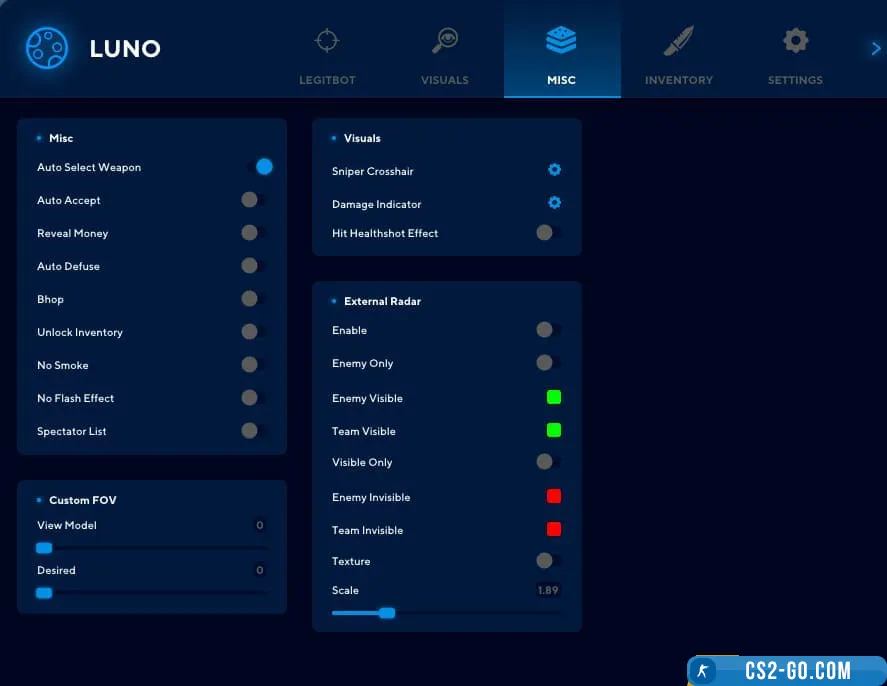Viewport: 887px width, 686px height.
Task: Open the Visuals magnifier eye icon
Action: click(444, 41)
